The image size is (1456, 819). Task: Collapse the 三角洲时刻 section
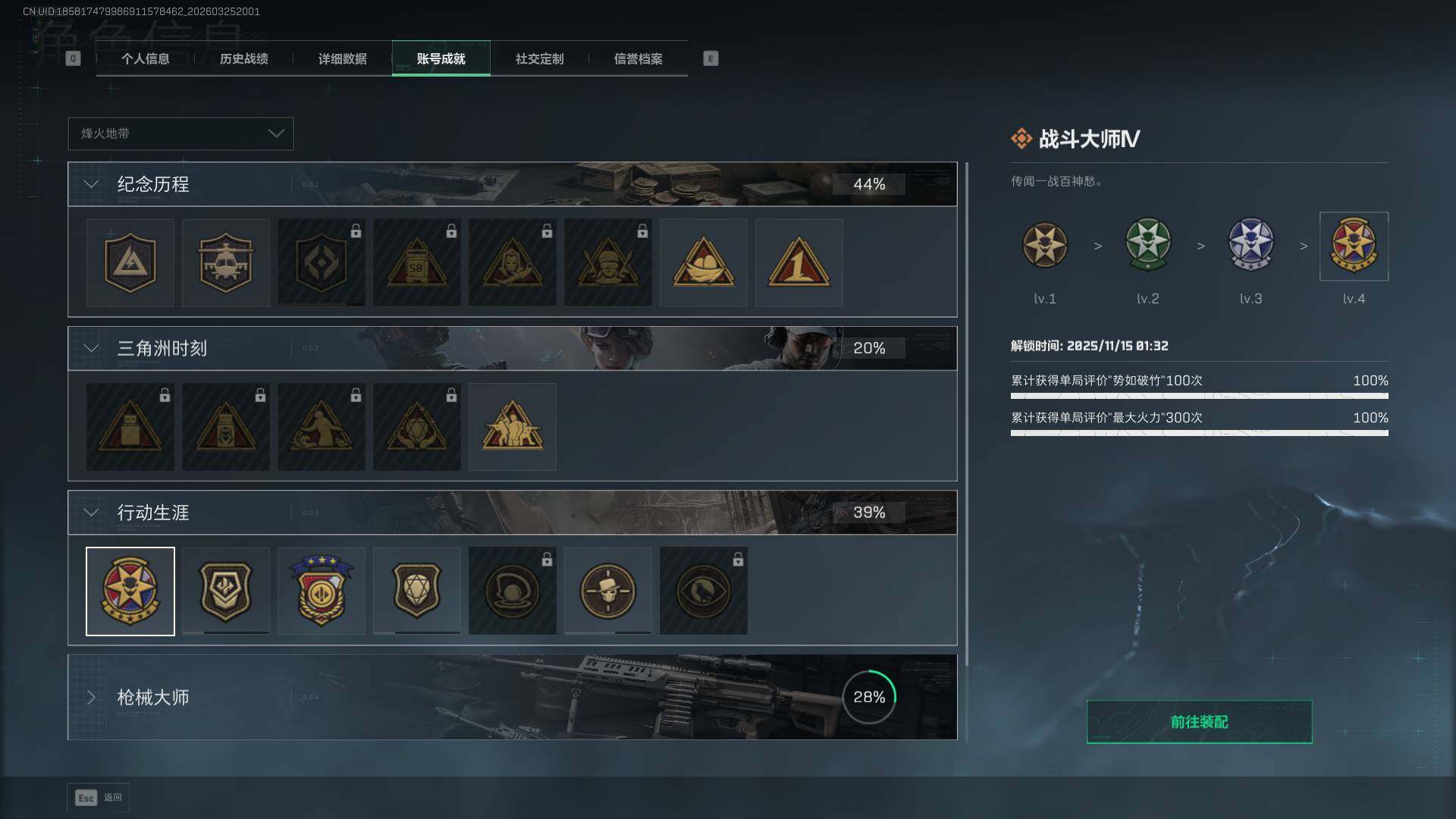(x=91, y=348)
